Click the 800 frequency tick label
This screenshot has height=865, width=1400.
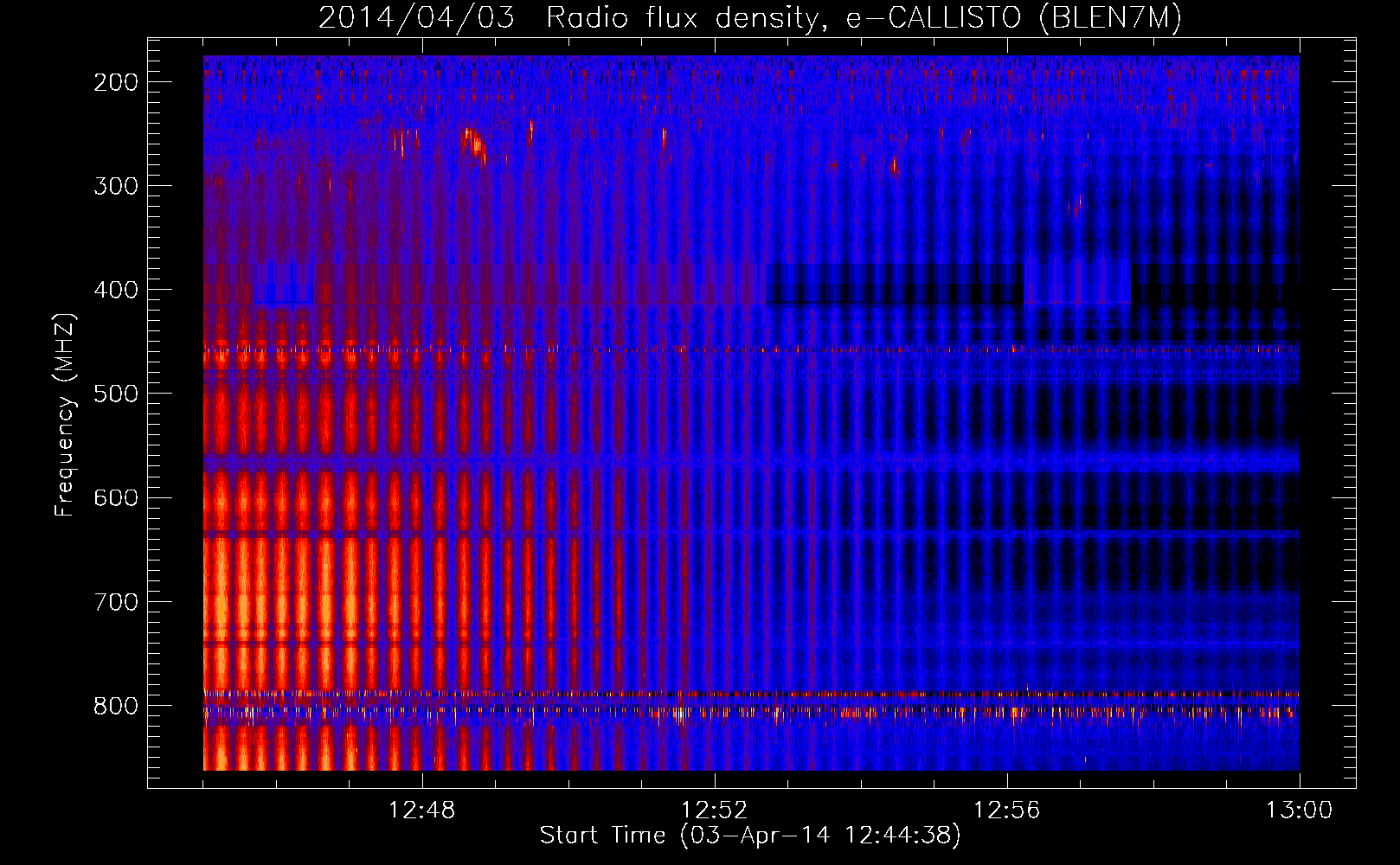(116, 706)
